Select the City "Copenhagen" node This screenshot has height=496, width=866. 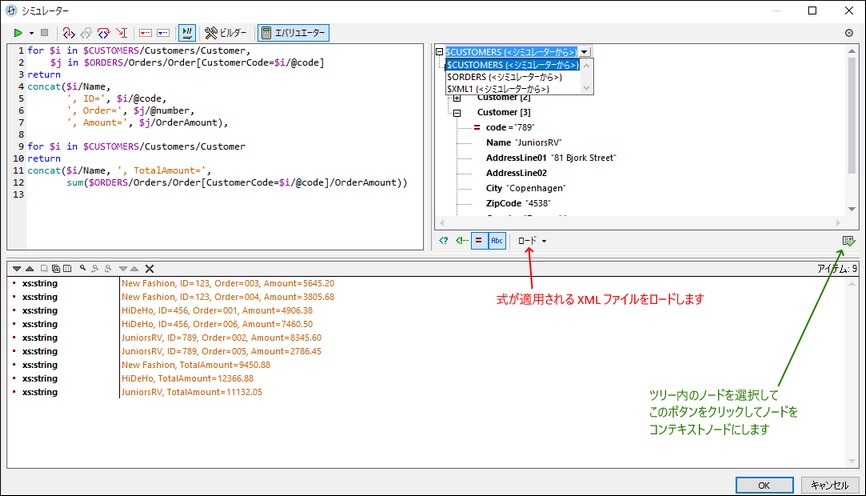tap(526, 188)
